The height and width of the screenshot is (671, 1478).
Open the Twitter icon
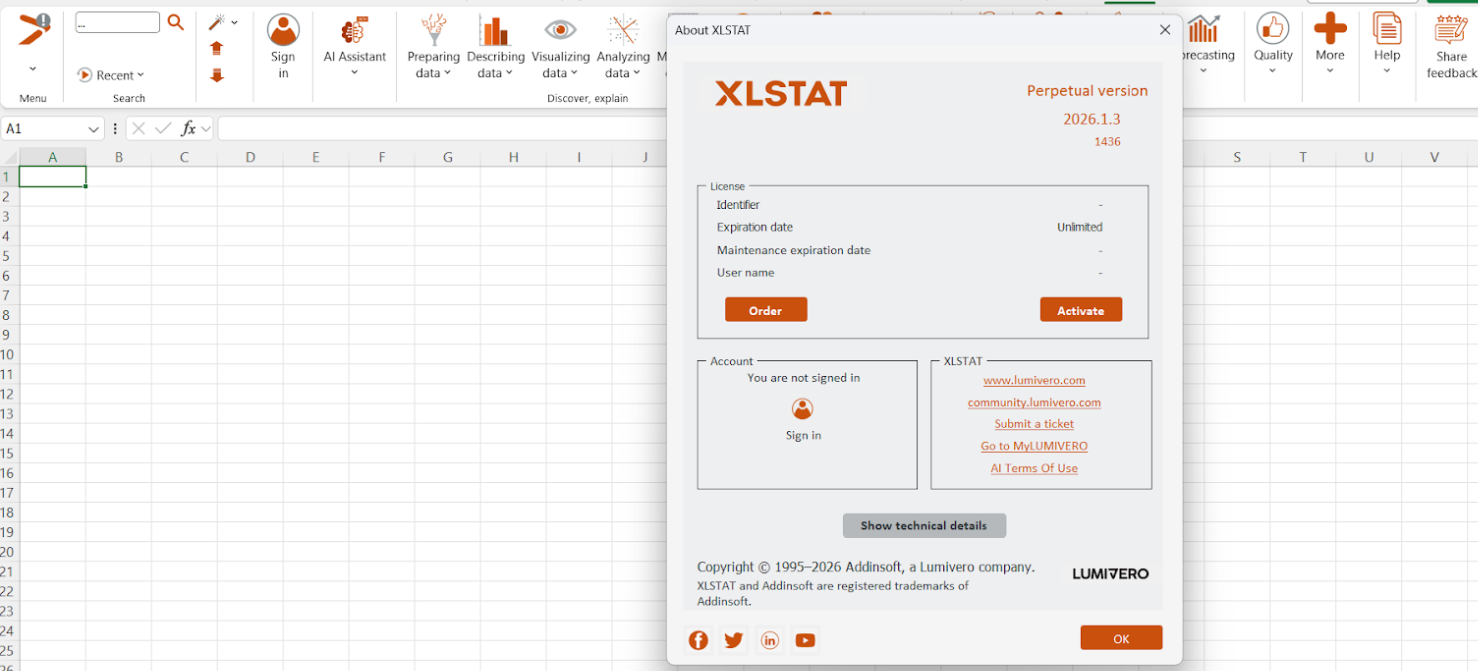(x=734, y=640)
